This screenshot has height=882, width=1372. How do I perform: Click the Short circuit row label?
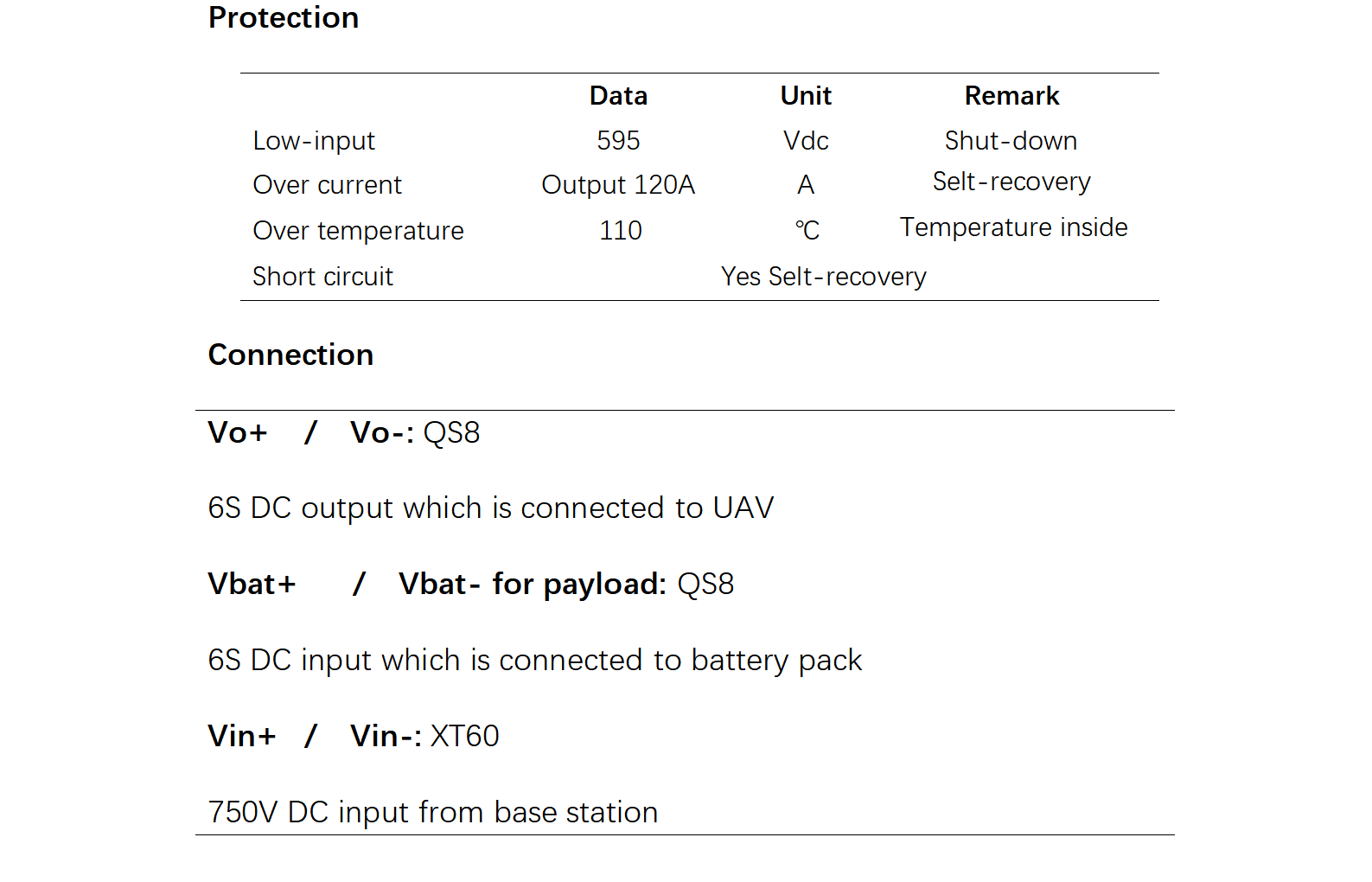(322, 277)
